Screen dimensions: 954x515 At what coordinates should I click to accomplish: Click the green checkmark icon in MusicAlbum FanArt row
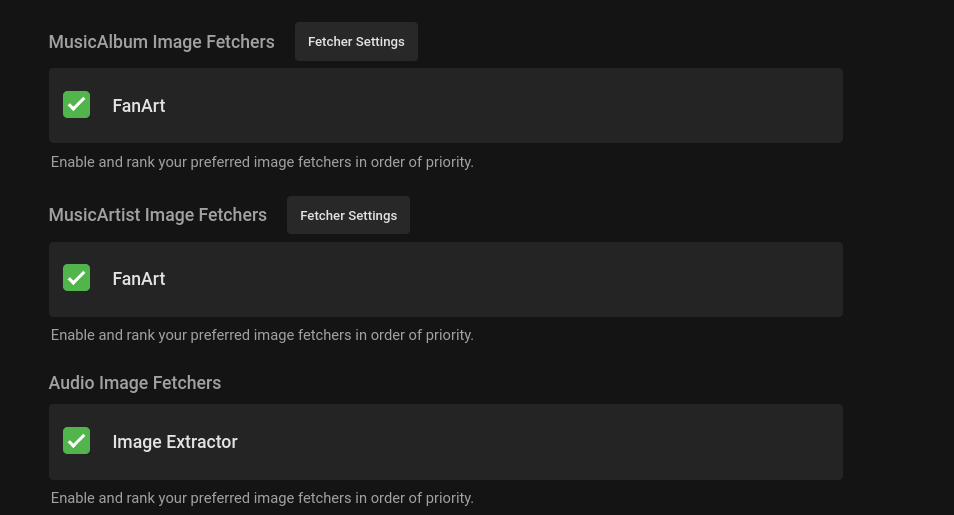(77, 105)
